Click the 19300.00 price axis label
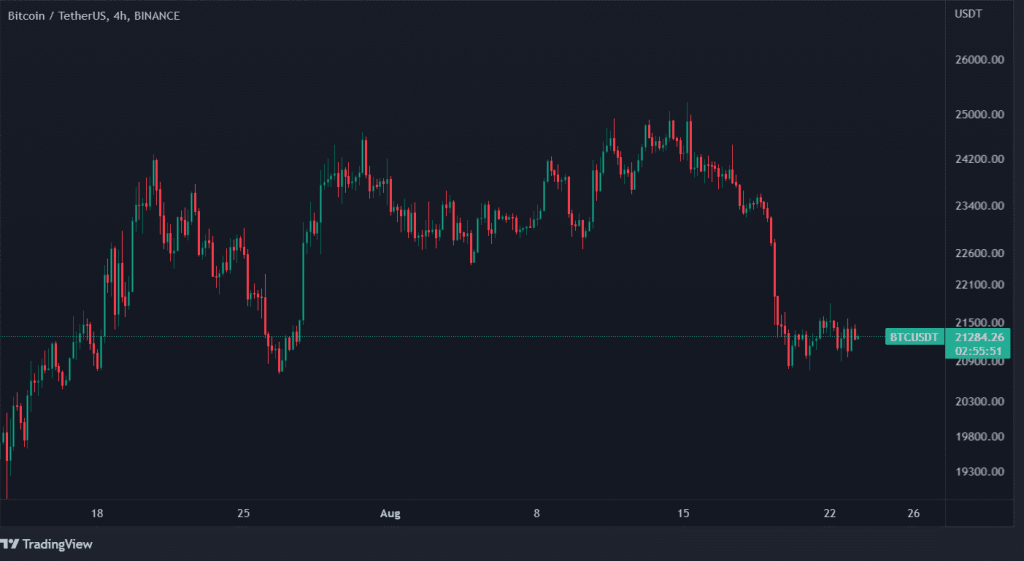The width and height of the screenshot is (1024, 561). pyautogui.click(x=979, y=472)
